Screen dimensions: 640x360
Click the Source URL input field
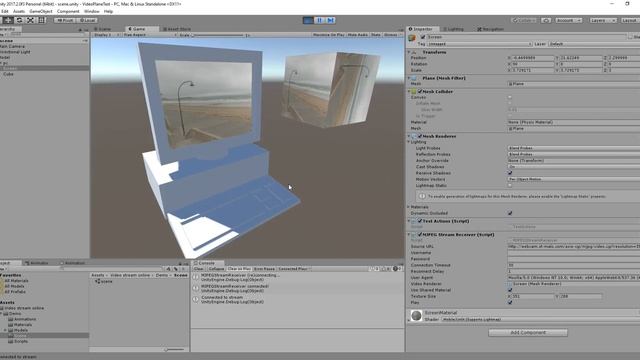[x=573, y=247]
